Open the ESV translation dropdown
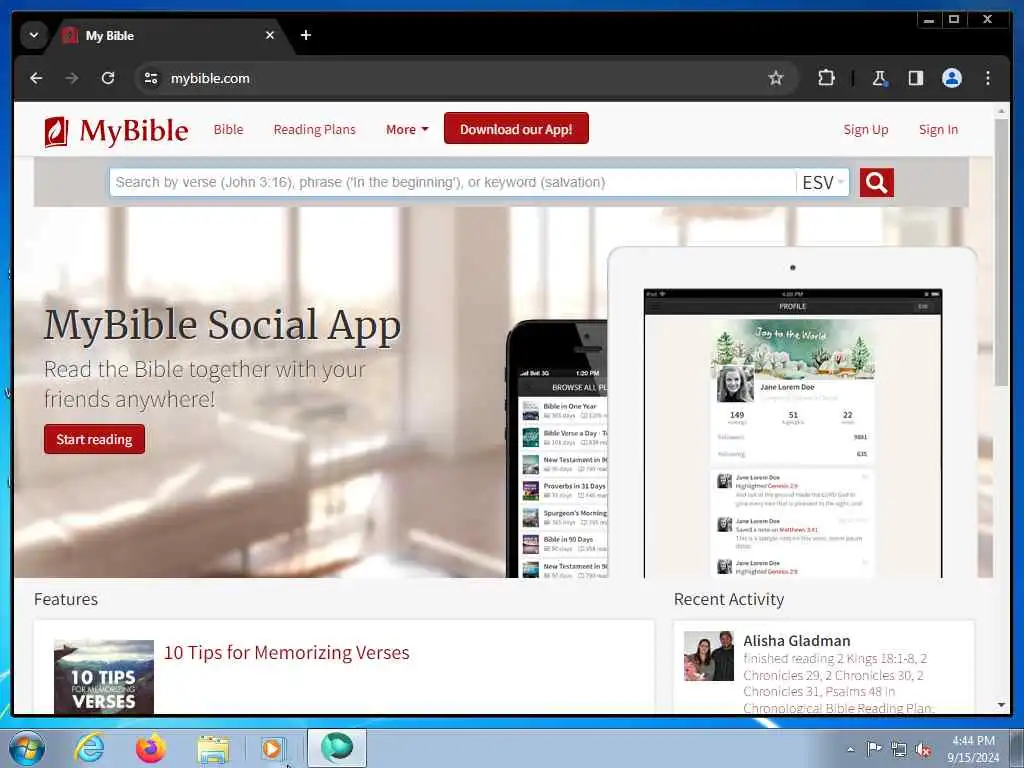 click(x=822, y=182)
